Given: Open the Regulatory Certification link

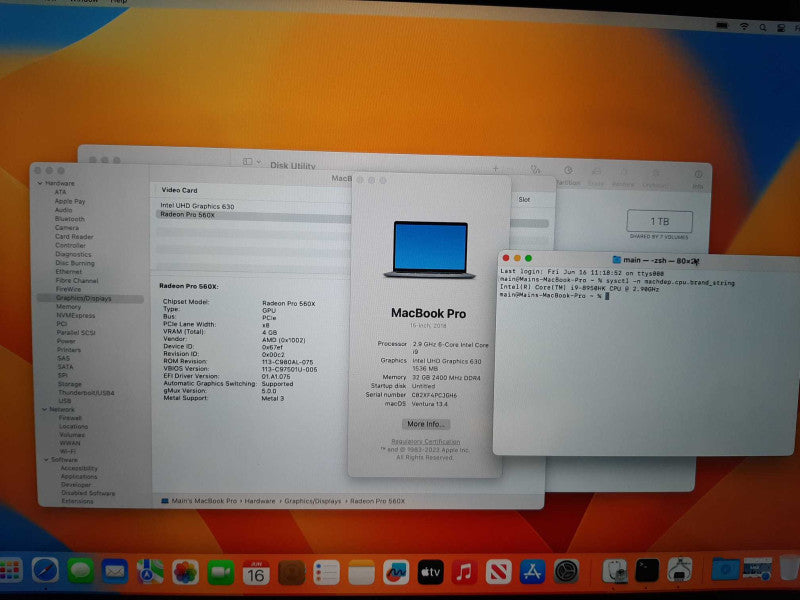Looking at the screenshot, I should click(426, 442).
